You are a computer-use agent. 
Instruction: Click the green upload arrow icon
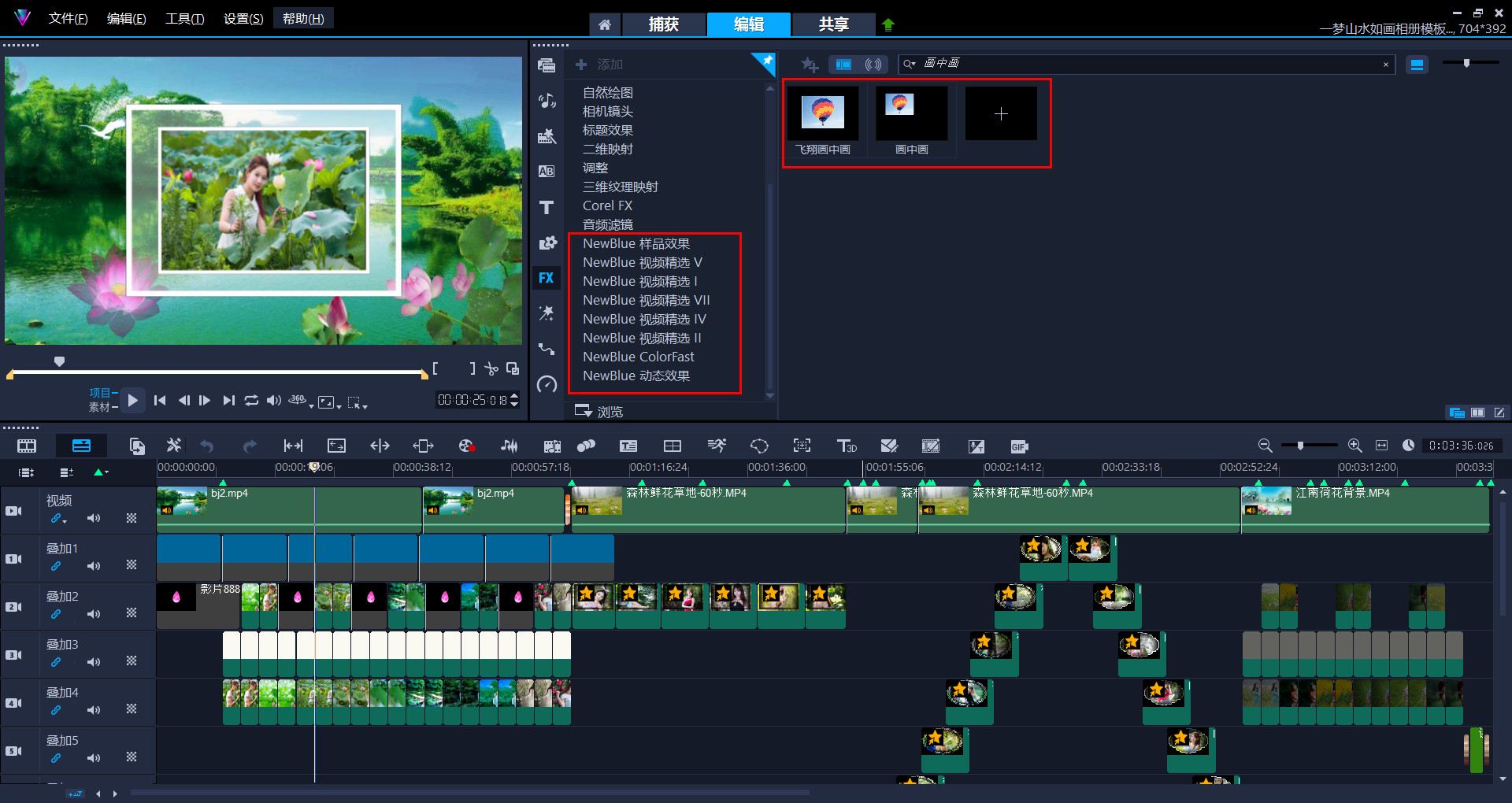pyautogui.click(x=888, y=24)
